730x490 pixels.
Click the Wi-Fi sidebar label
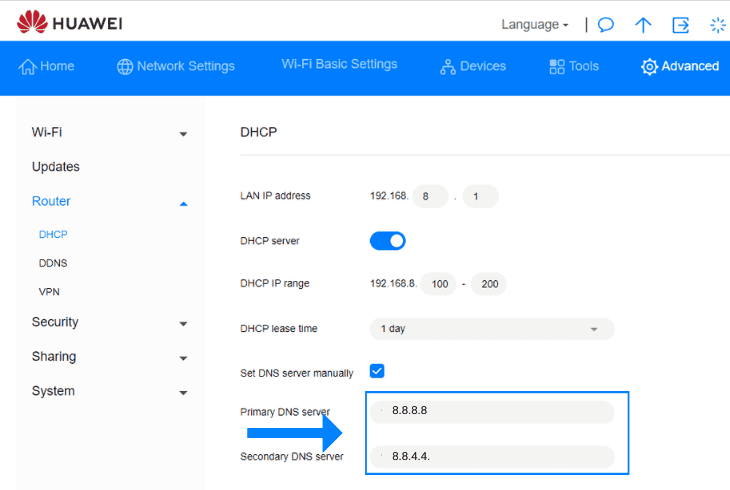tap(47, 132)
